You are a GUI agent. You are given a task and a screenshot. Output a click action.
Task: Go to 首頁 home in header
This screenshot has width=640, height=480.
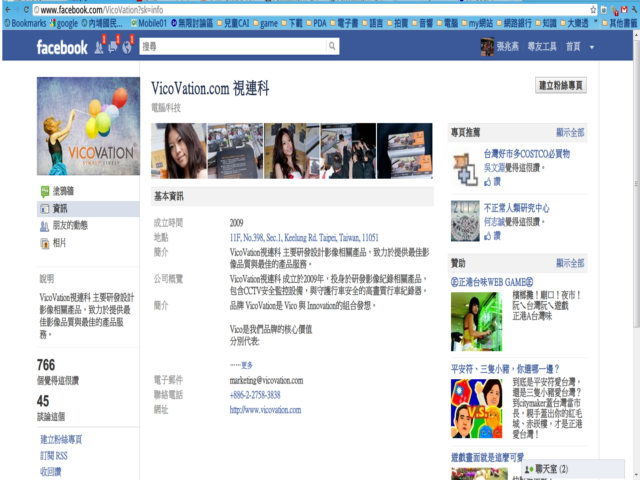573,47
